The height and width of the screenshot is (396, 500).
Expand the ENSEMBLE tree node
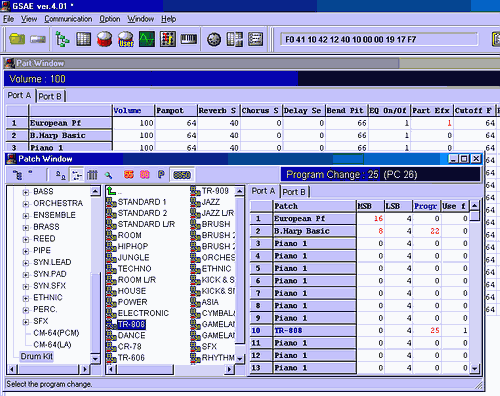26,216
